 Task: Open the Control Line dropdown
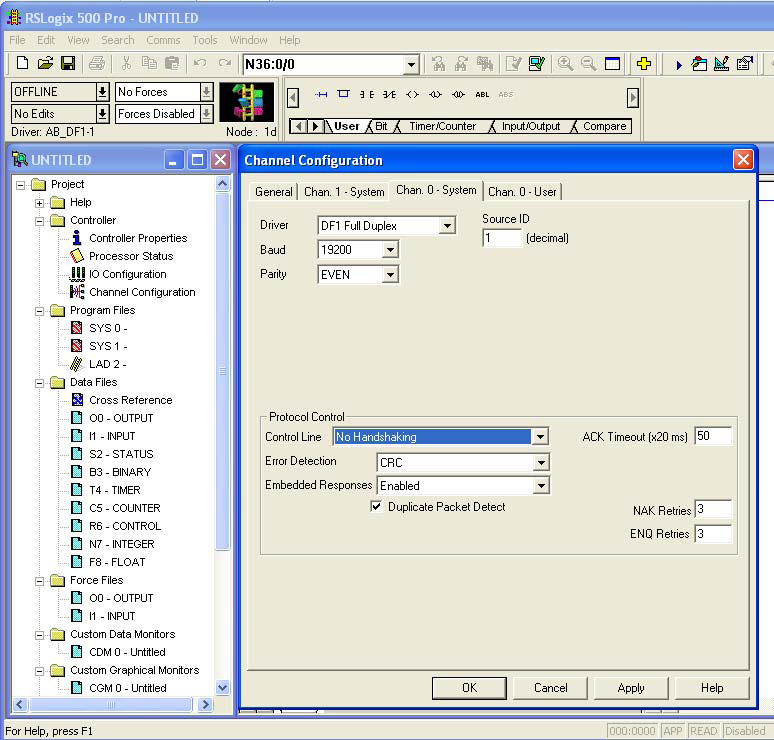pyautogui.click(x=541, y=436)
